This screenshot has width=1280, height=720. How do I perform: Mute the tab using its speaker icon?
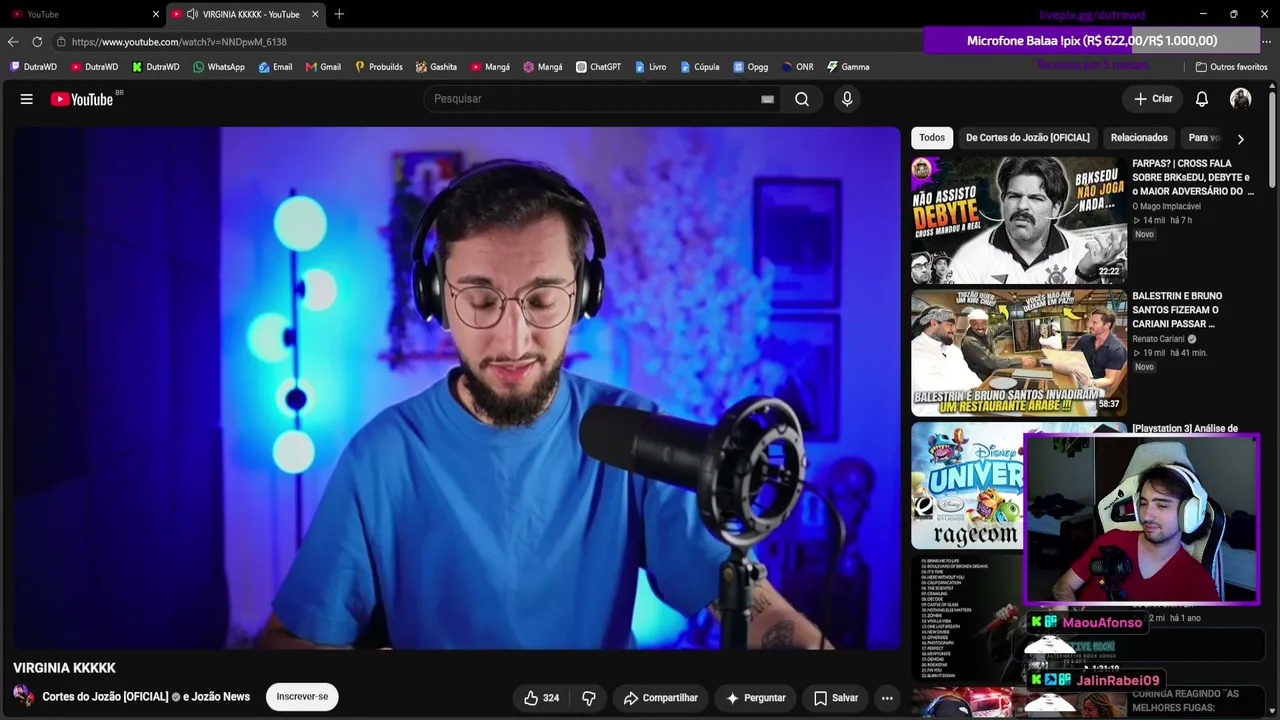(x=192, y=14)
